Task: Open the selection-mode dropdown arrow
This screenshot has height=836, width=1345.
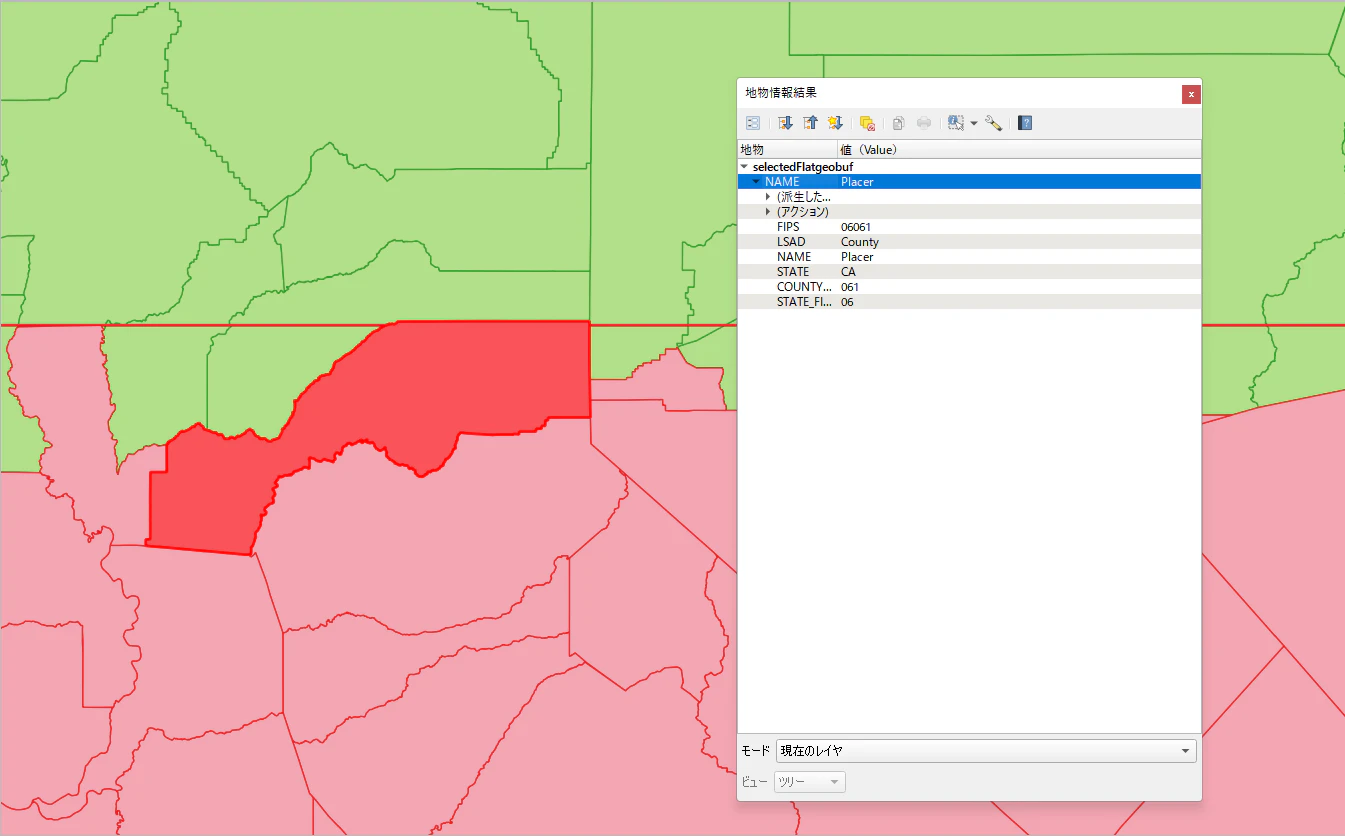Action: 974,123
